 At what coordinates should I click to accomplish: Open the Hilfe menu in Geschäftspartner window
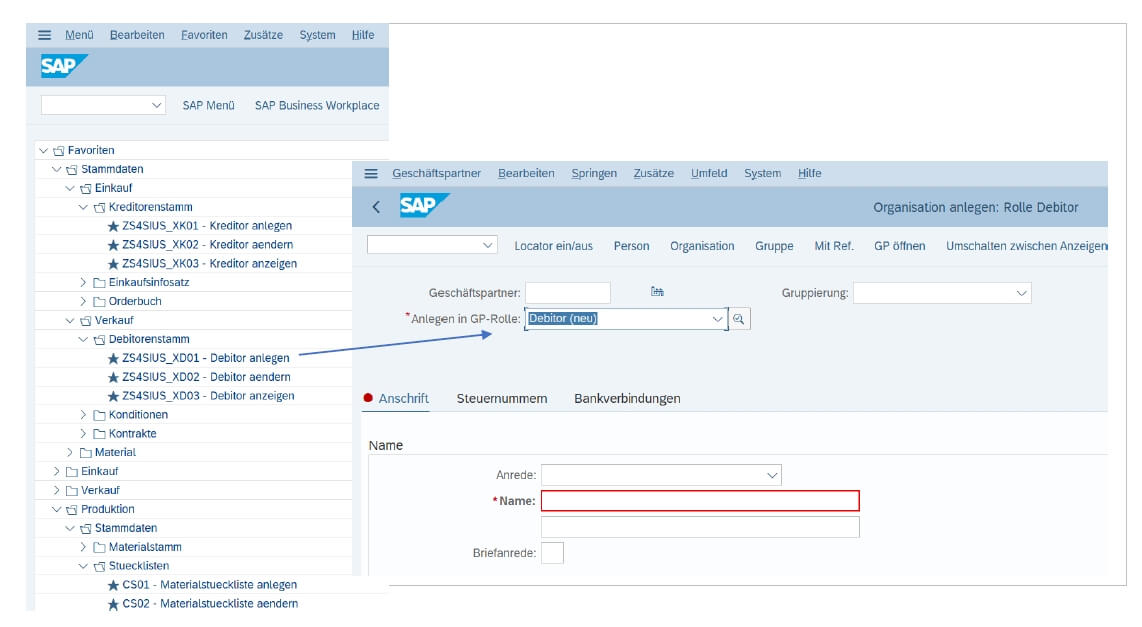coord(809,173)
